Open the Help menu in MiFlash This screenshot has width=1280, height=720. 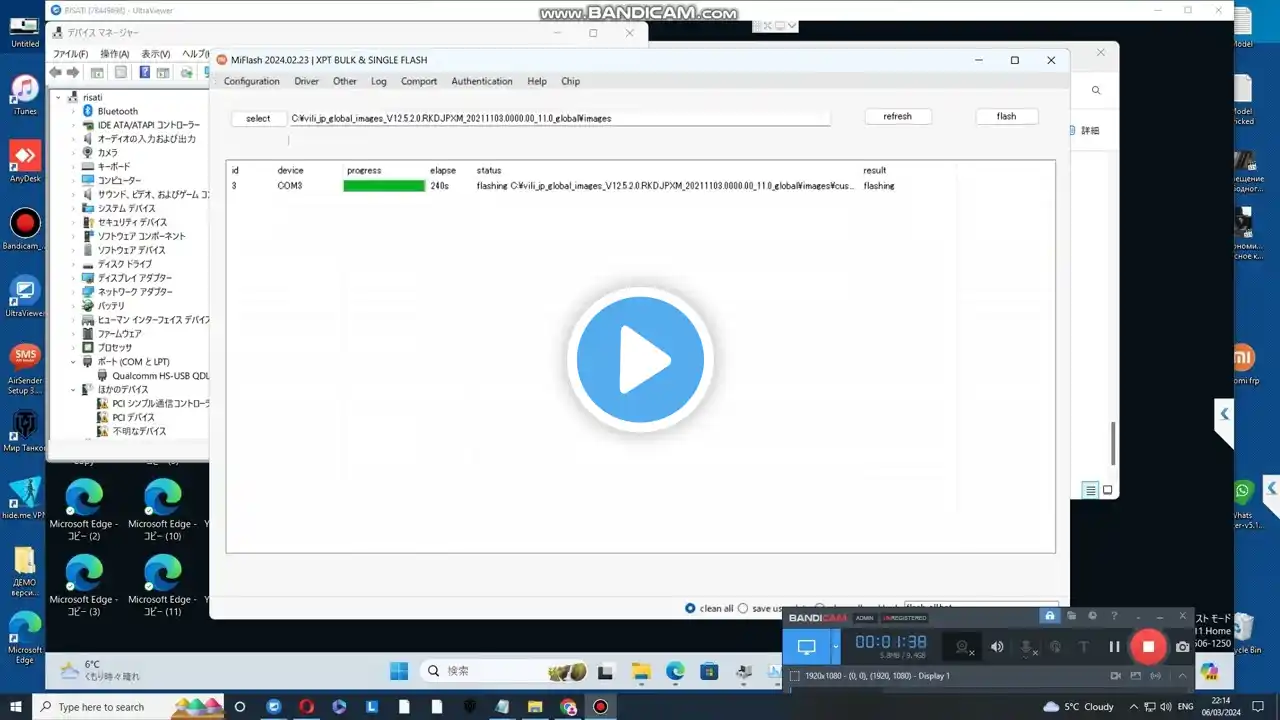[537, 81]
